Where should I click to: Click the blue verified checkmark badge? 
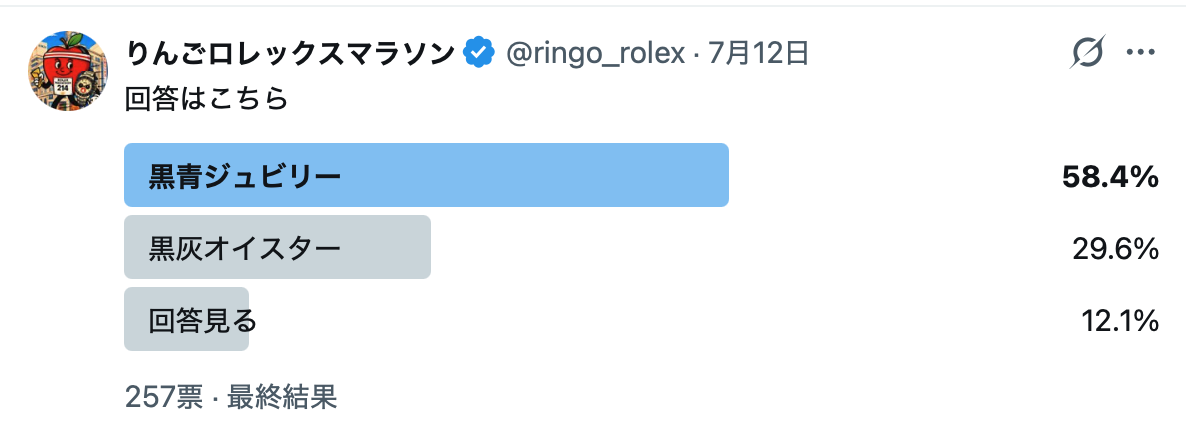(479, 53)
